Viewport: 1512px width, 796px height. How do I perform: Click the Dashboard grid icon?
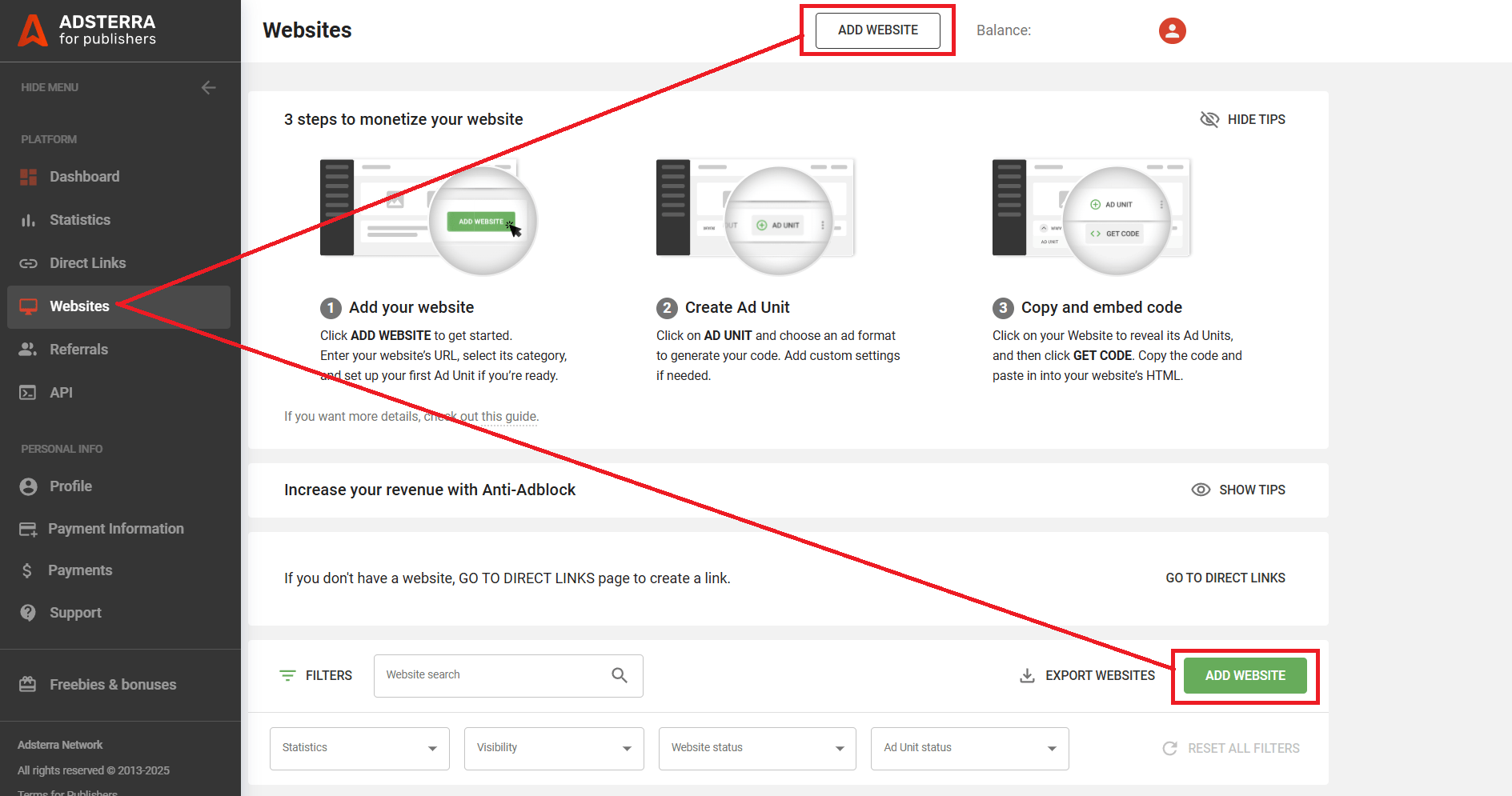coord(29,177)
